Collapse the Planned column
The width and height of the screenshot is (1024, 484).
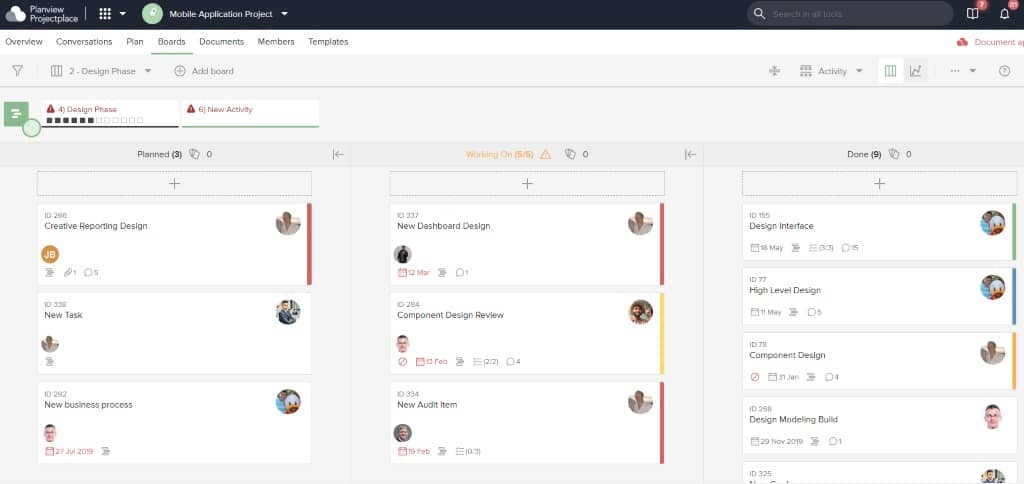tap(338, 154)
